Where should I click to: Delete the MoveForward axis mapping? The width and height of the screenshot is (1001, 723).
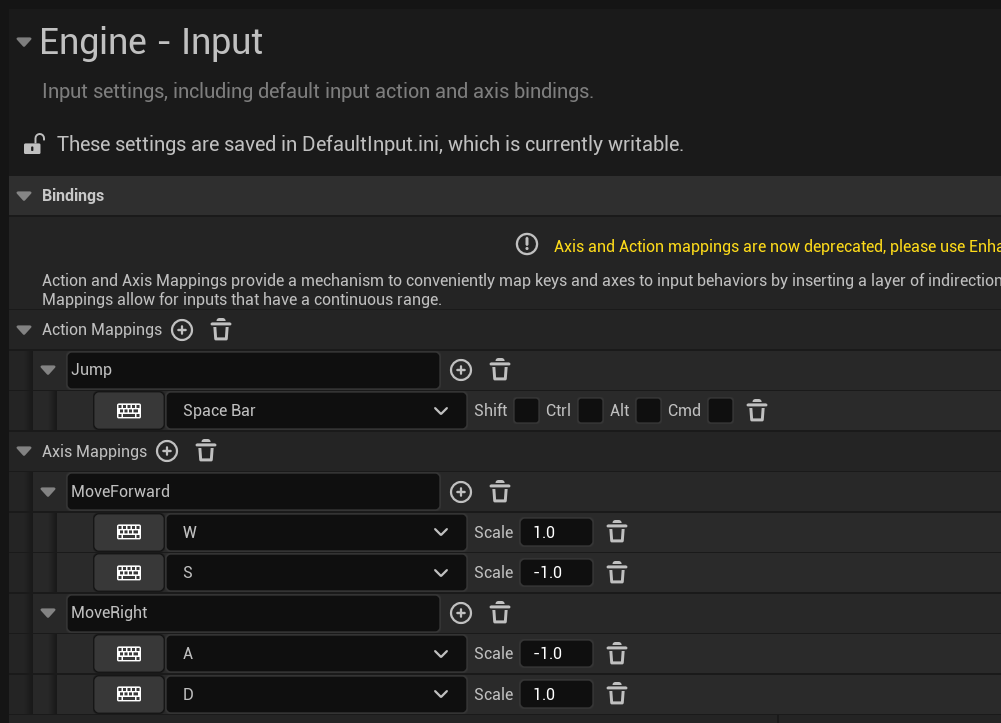(x=500, y=492)
